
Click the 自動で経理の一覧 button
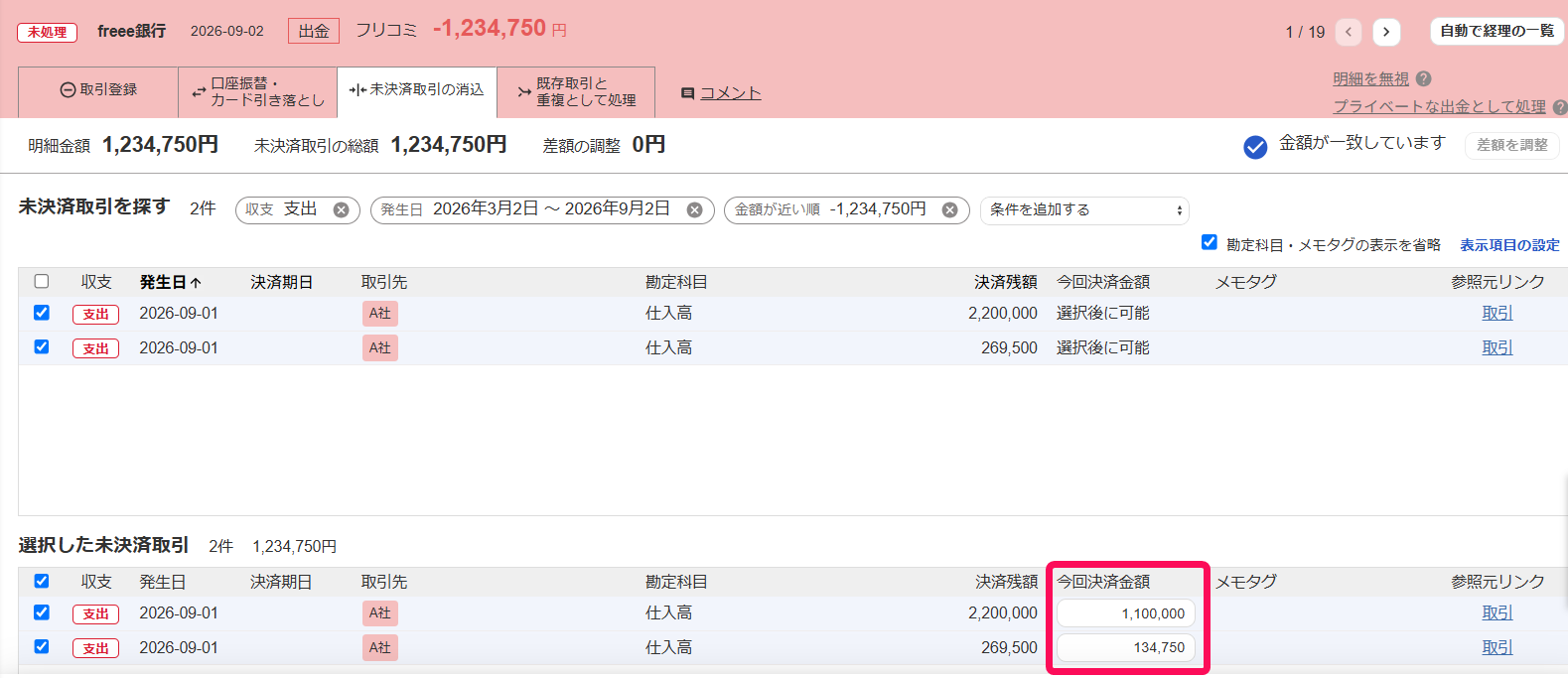[x=1497, y=32]
